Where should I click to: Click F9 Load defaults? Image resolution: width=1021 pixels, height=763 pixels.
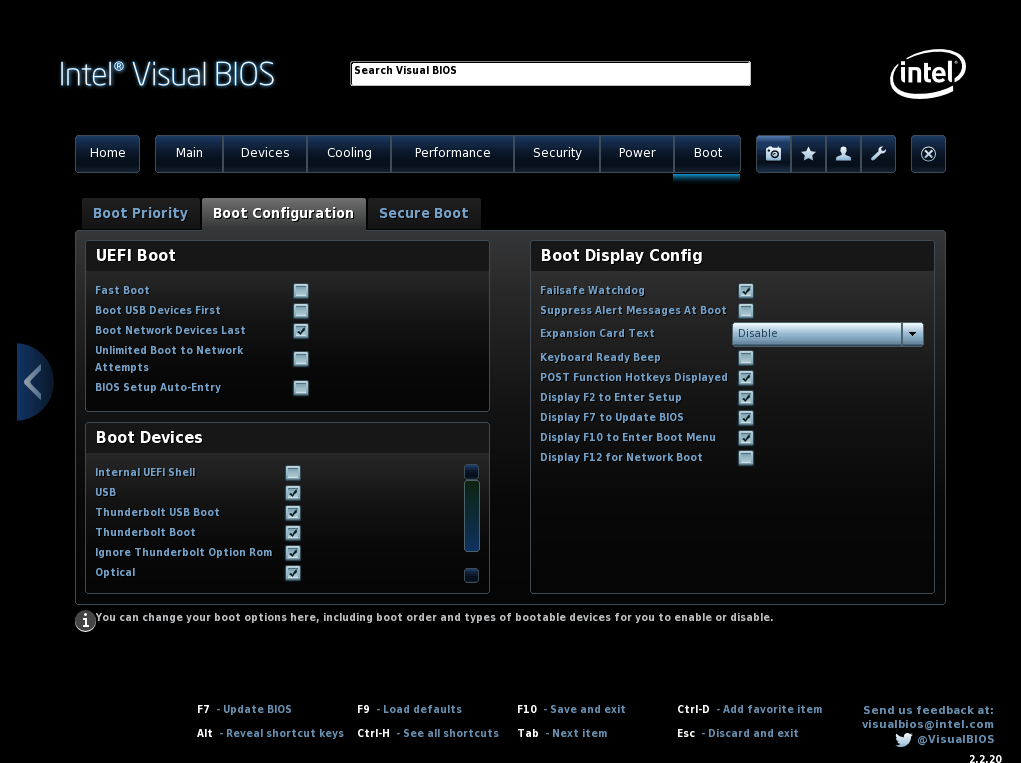coord(410,710)
